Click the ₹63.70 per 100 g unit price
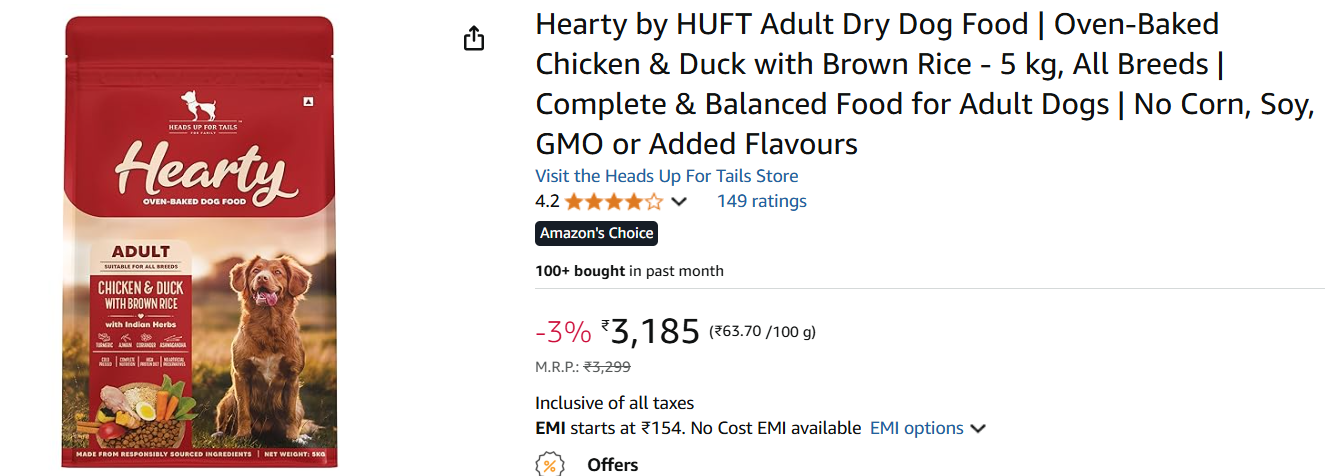Image resolution: width=1325 pixels, height=476 pixels. pyautogui.click(x=762, y=331)
